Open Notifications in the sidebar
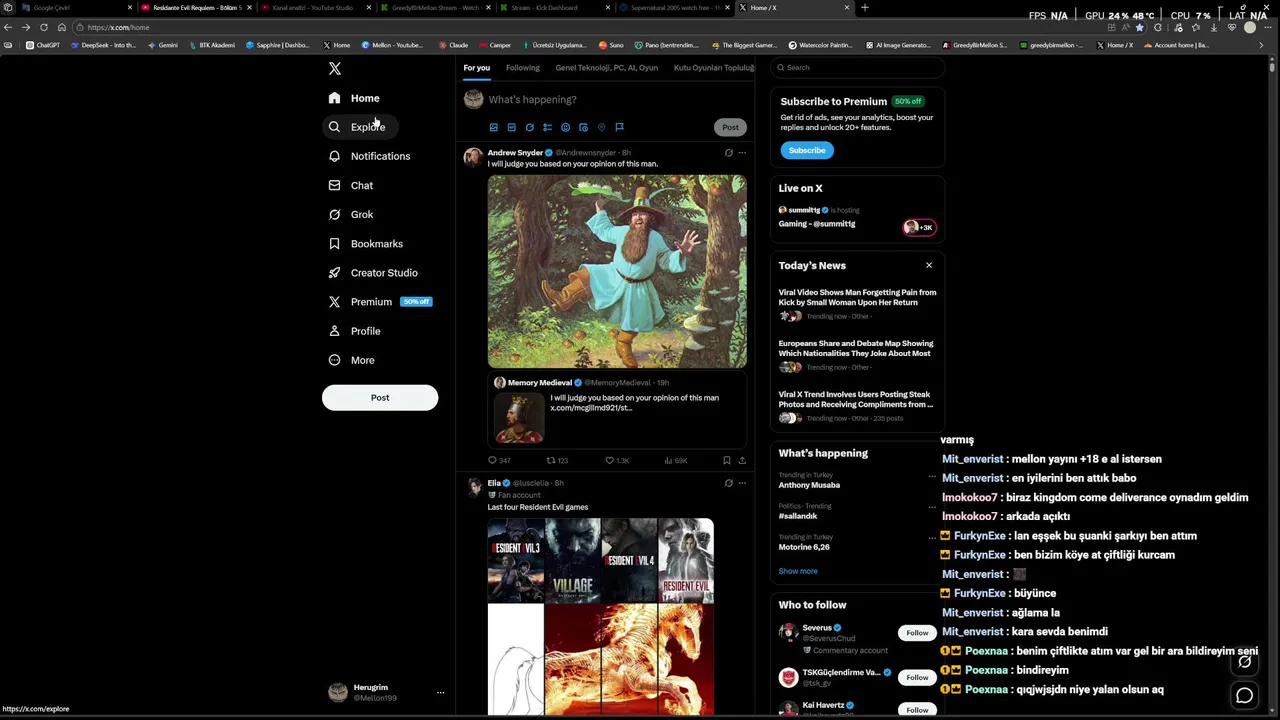The height and width of the screenshot is (720, 1280). [369, 156]
